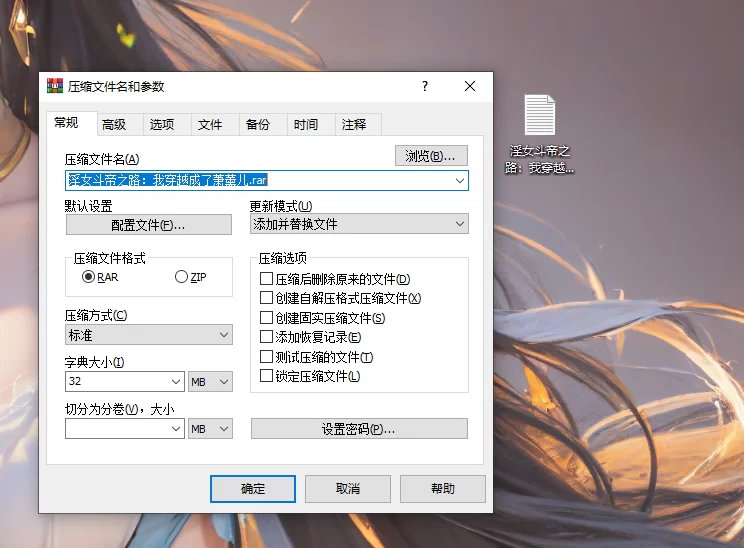The image size is (744, 548).
Task: Open the split volume MB unit dropdown
Action: [x=210, y=429]
